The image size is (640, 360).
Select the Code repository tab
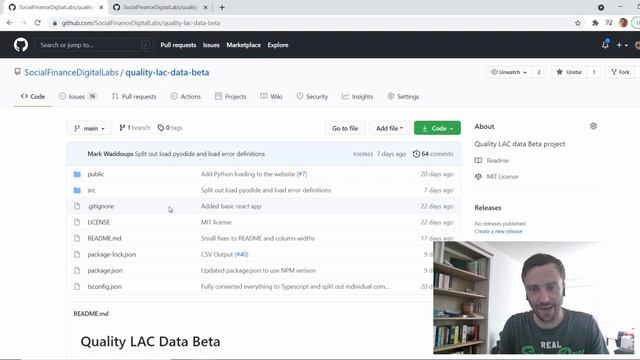(x=33, y=96)
